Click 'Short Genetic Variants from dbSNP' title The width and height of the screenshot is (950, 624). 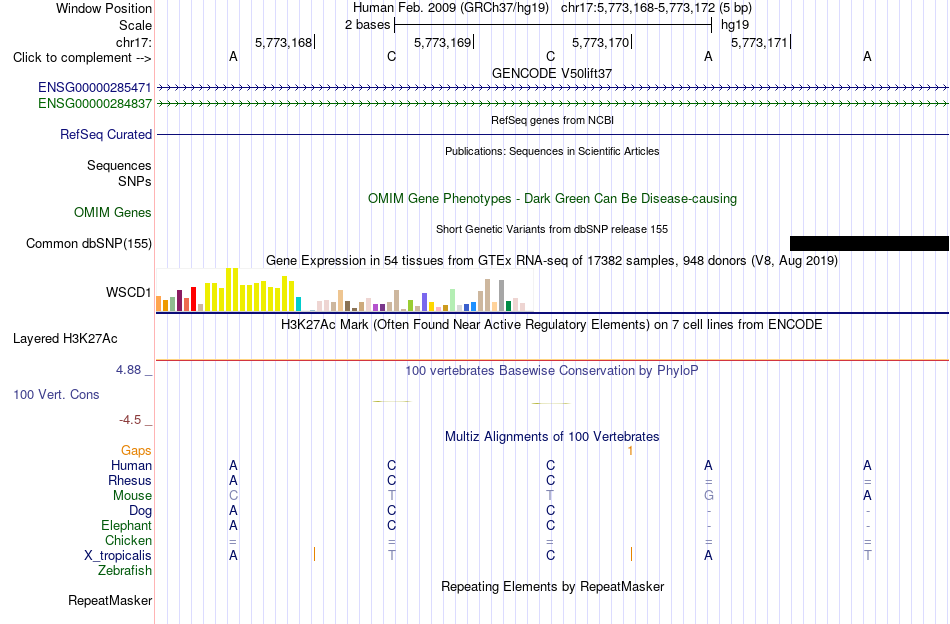552,229
